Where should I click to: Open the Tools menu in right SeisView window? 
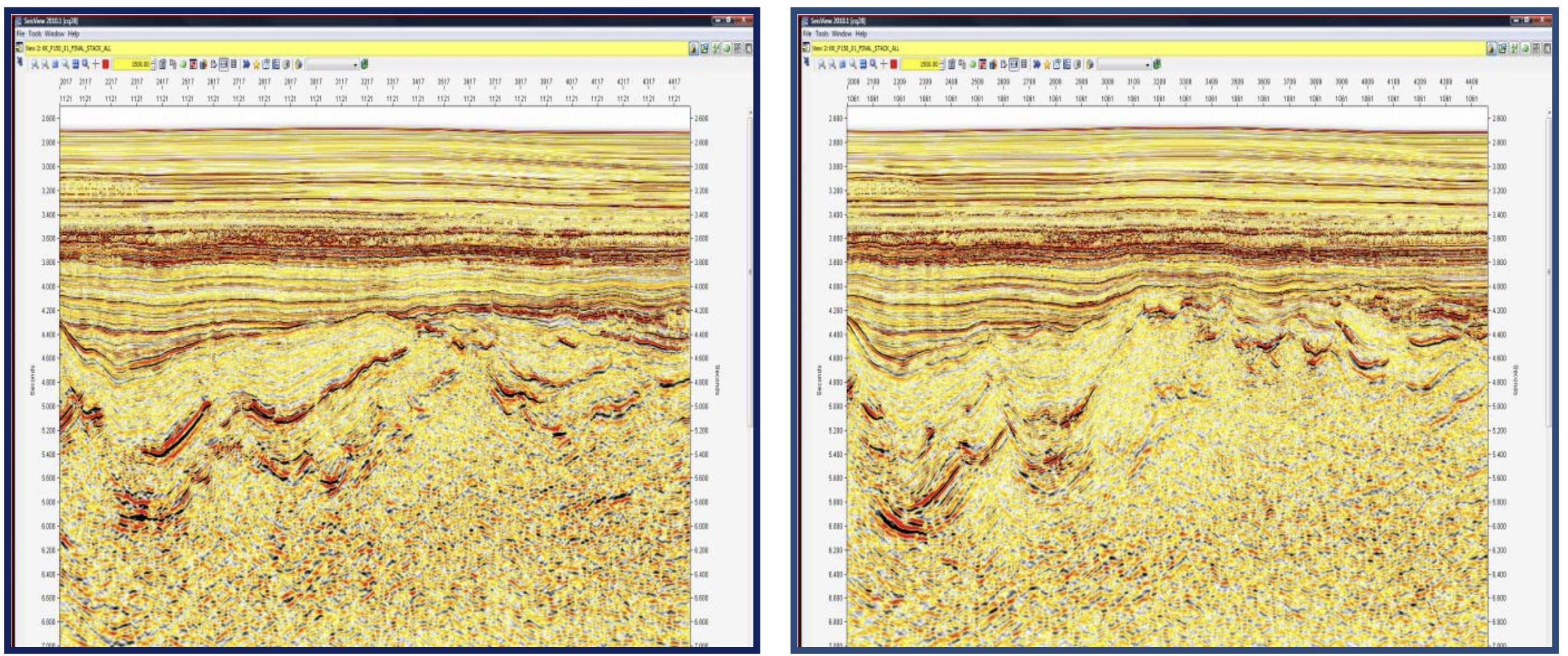tap(822, 34)
